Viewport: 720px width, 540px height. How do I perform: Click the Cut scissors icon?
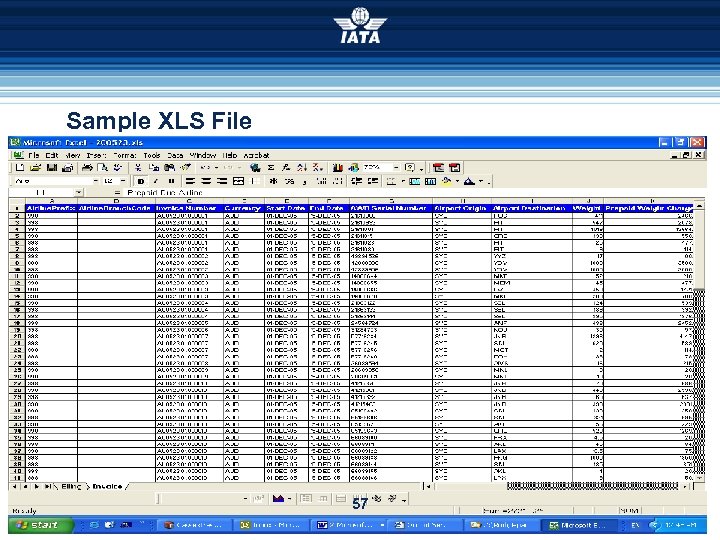138,168
